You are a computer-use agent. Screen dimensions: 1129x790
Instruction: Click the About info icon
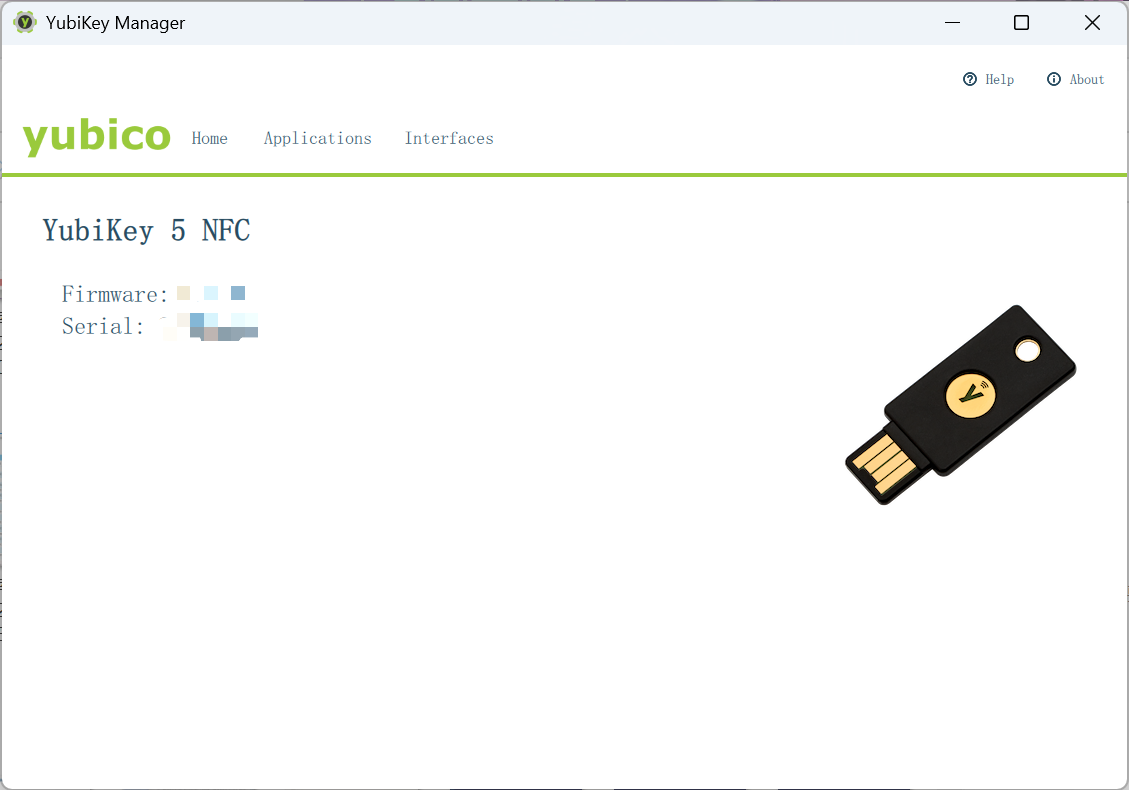[x=1052, y=79]
